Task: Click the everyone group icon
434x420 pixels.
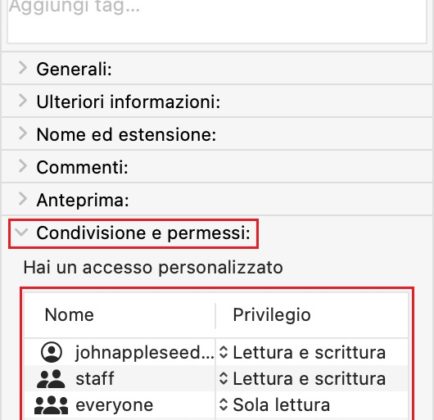Action: pos(51,405)
